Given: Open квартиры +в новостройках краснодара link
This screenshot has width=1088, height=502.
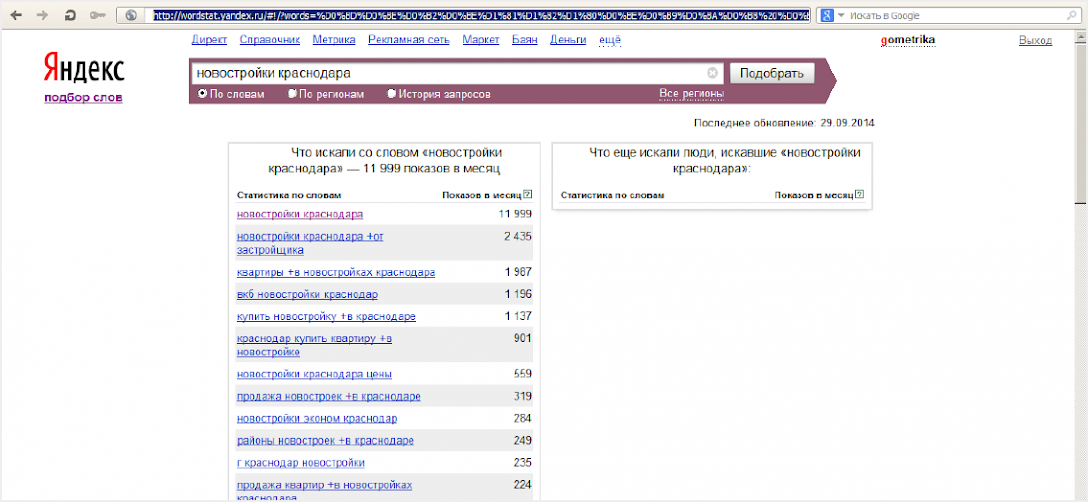Looking at the screenshot, I should pyautogui.click(x=336, y=272).
